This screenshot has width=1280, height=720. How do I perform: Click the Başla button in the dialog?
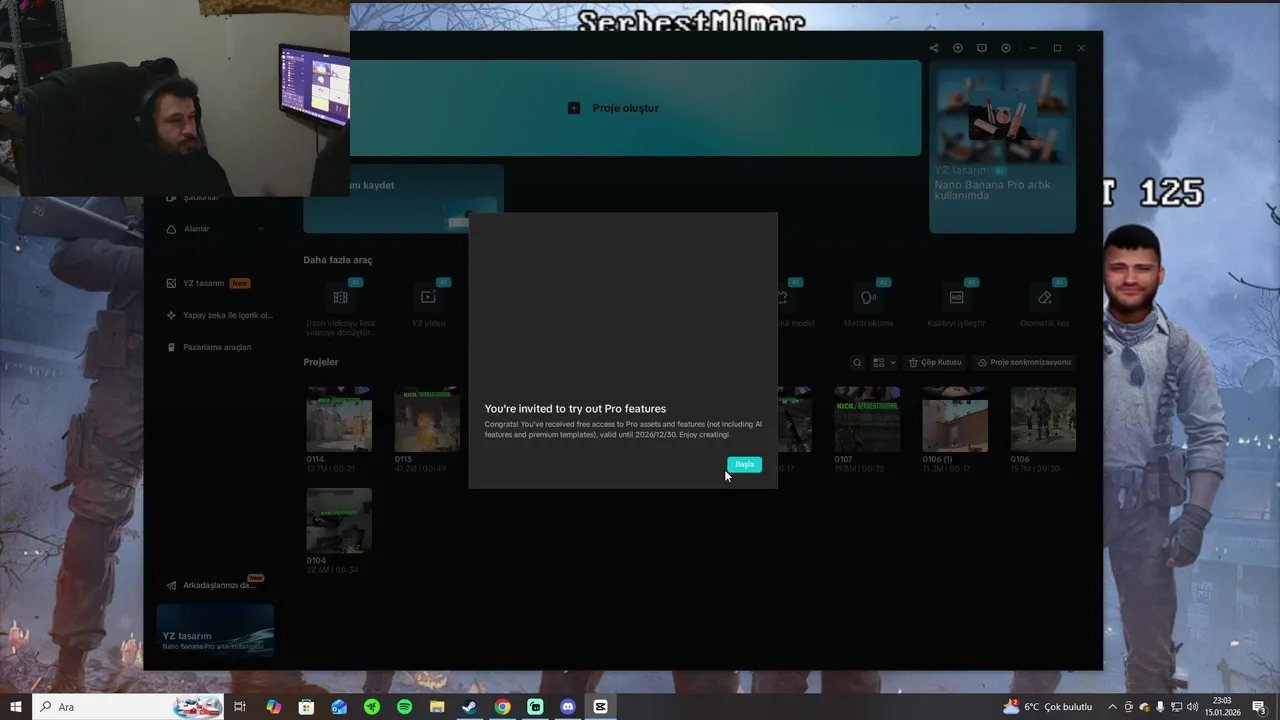744,464
